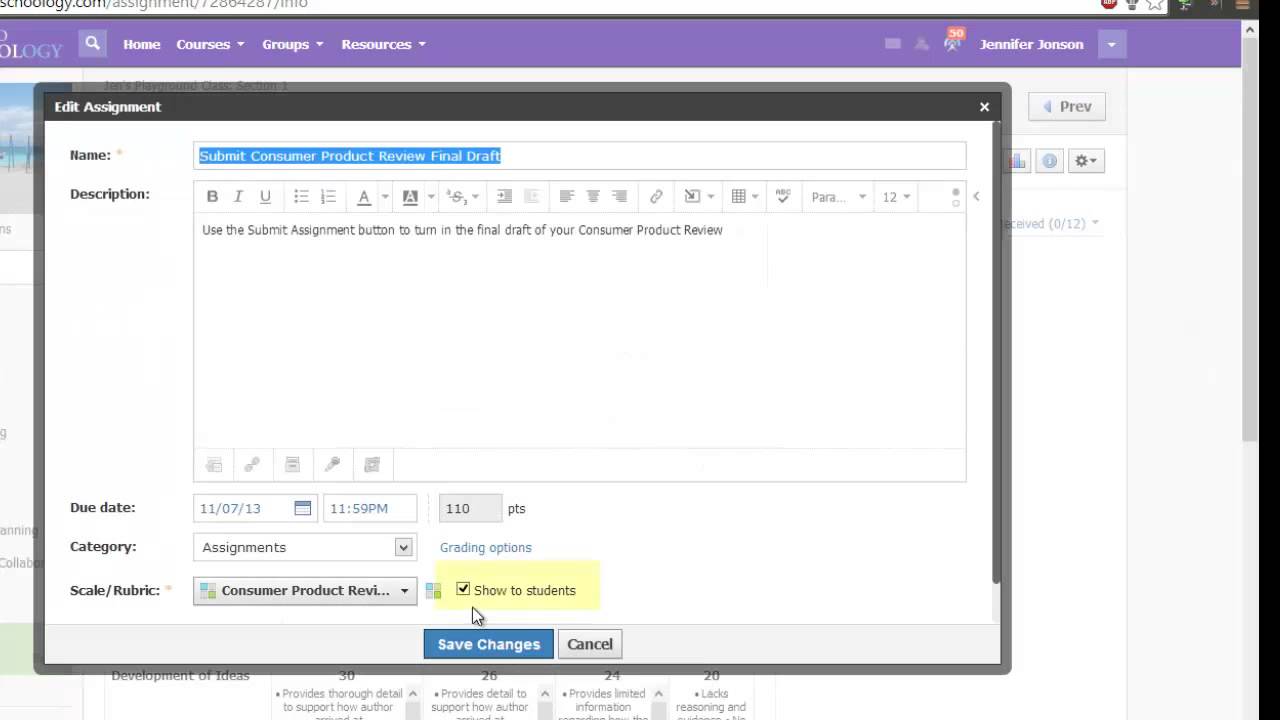1280x720 pixels.
Task: Open the Grading options link
Action: coord(486,547)
